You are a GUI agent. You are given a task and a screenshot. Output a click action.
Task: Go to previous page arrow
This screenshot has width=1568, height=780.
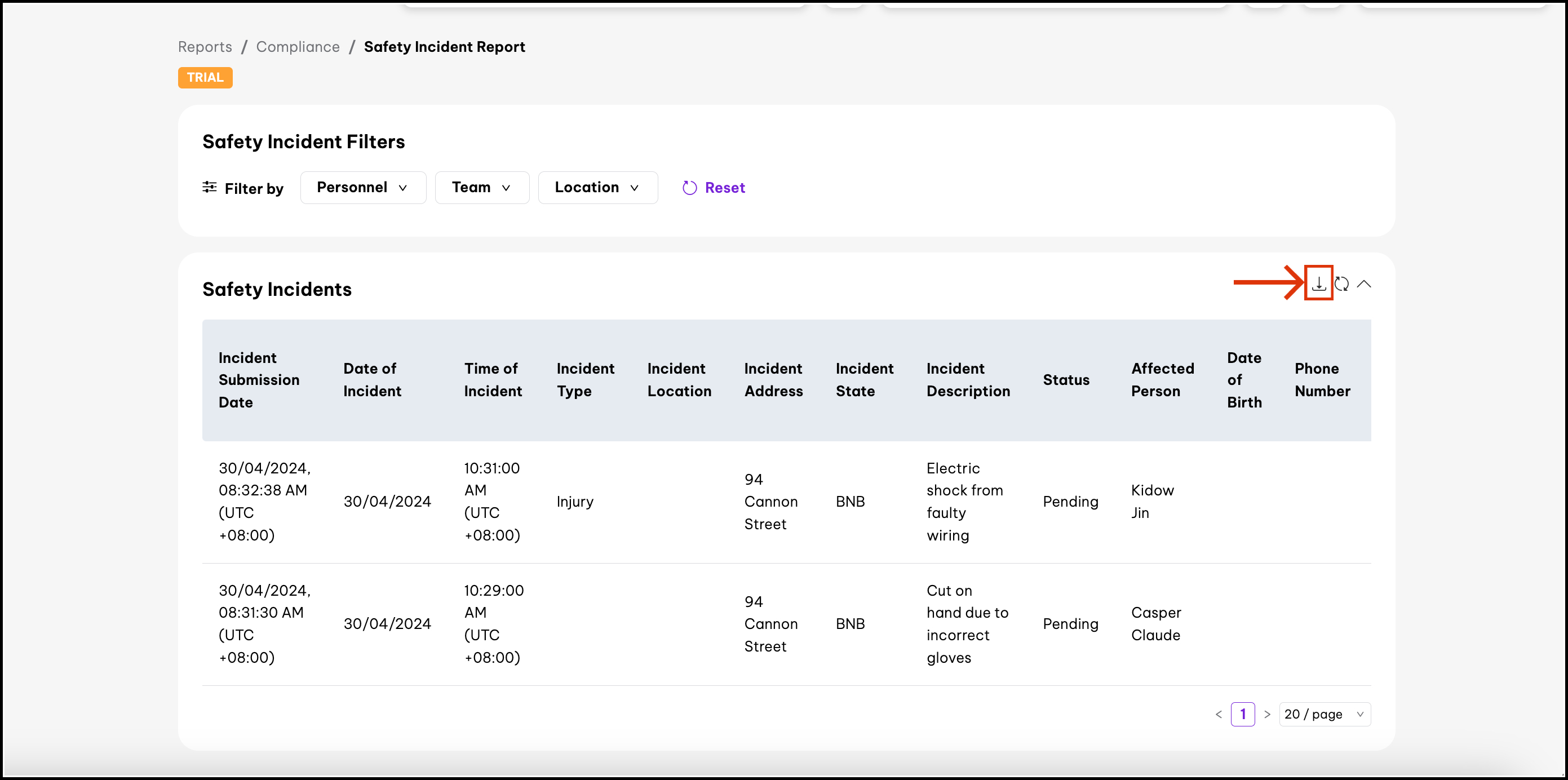[1218, 714]
